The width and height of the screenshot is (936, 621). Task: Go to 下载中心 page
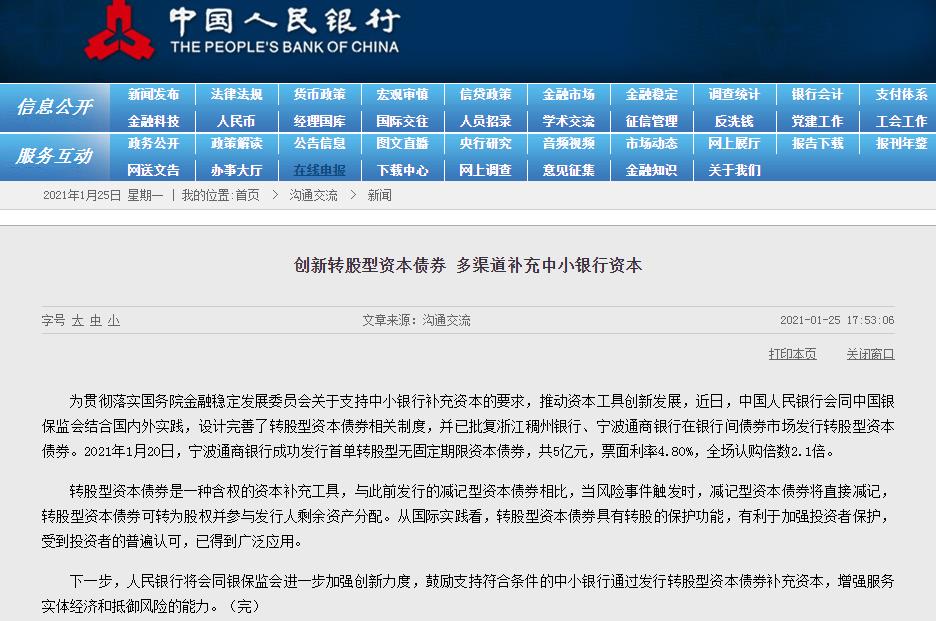(x=402, y=170)
